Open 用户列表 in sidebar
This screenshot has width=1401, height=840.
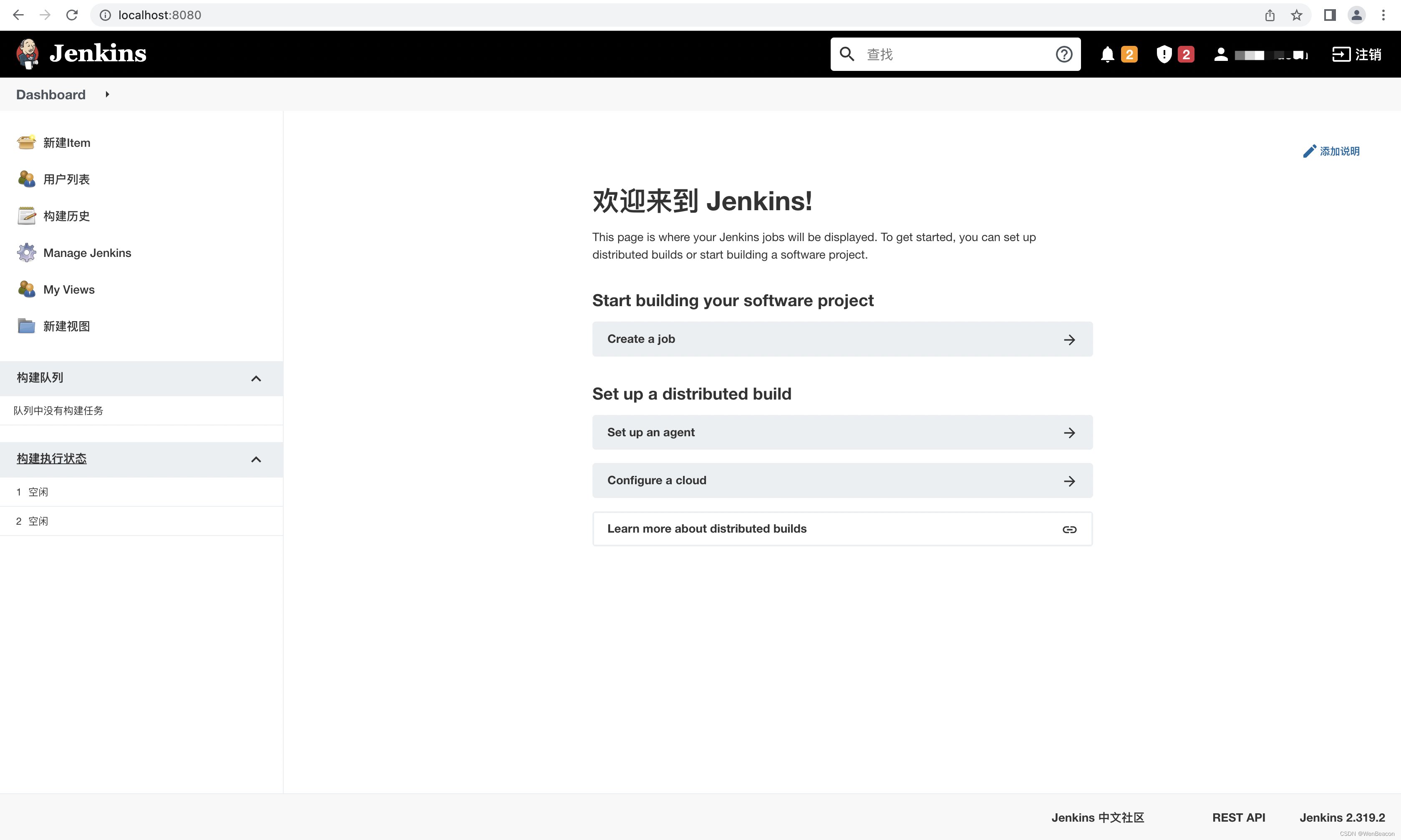[66, 179]
